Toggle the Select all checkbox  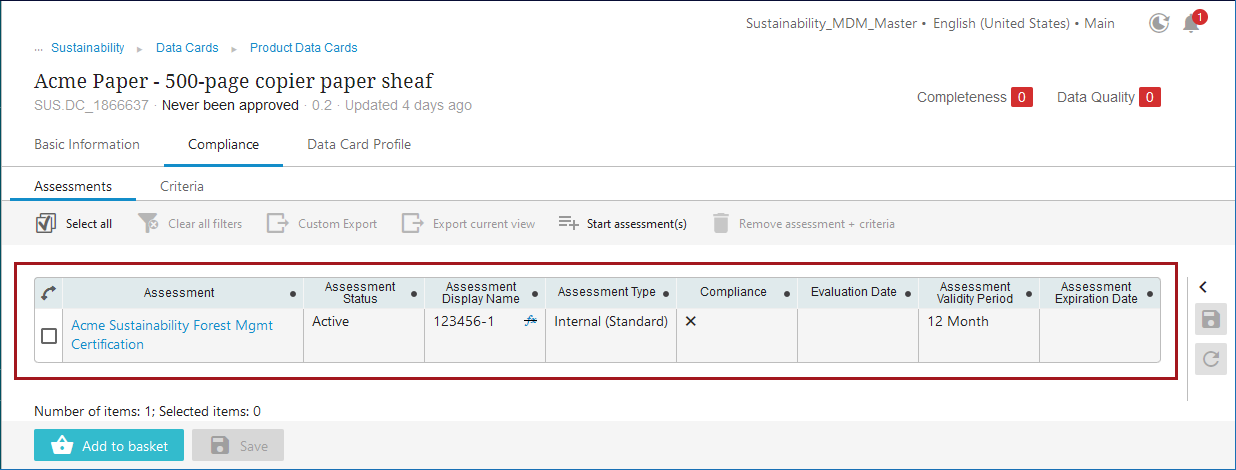tap(45, 223)
